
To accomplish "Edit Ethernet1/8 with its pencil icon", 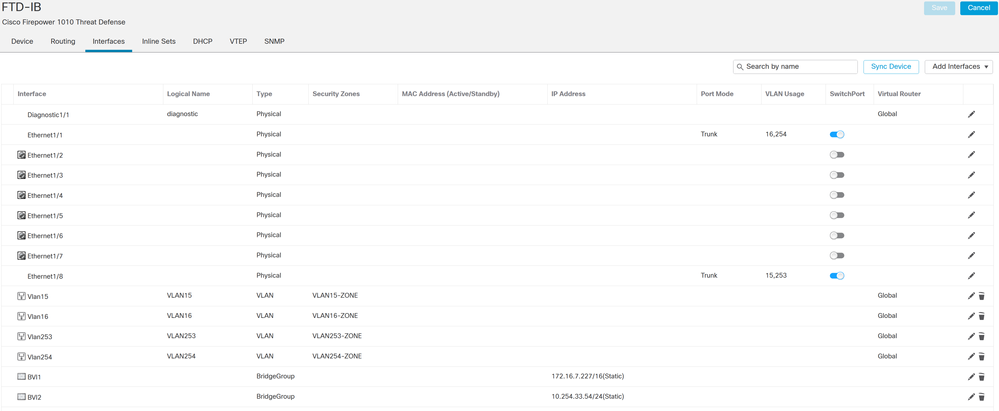I will coord(971,276).
